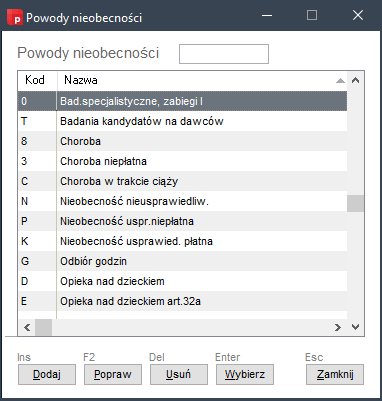Close the window with the X button
The height and width of the screenshot is (401, 382).
coord(358,15)
